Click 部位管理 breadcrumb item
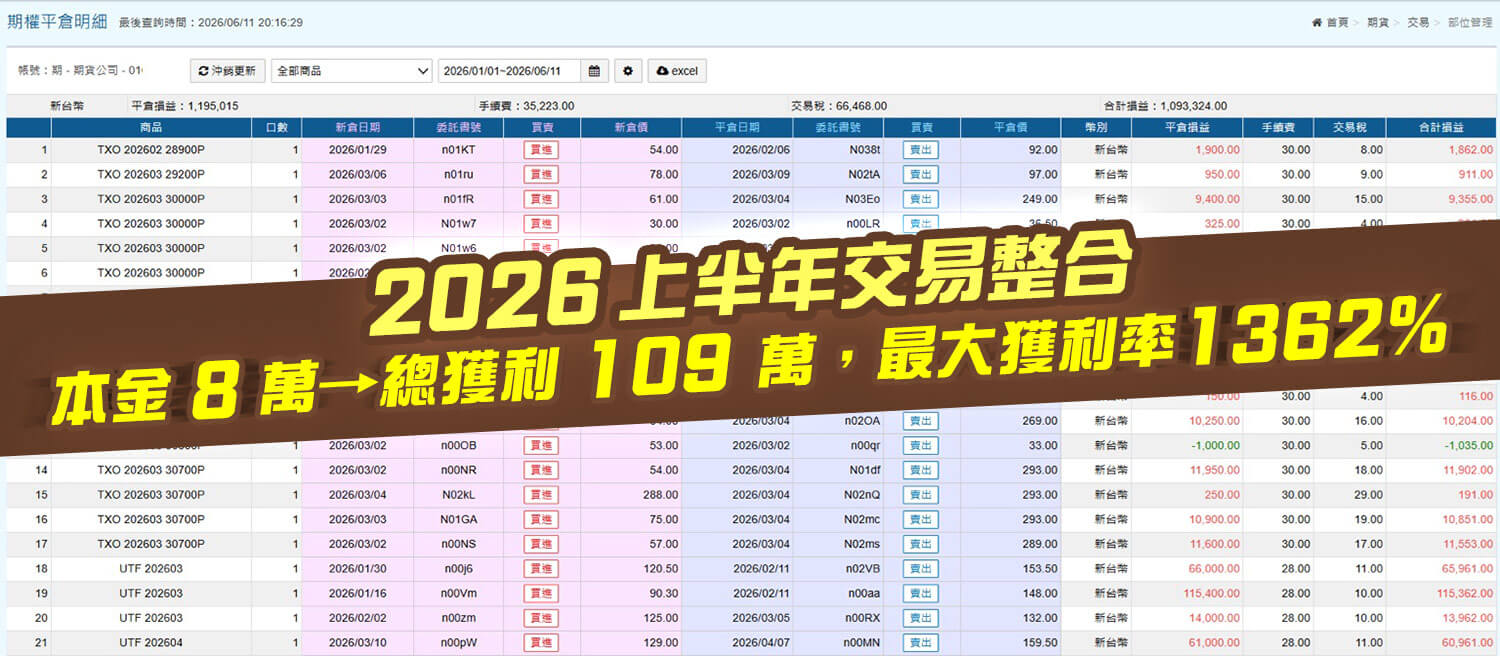 (x=1469, y=22)
